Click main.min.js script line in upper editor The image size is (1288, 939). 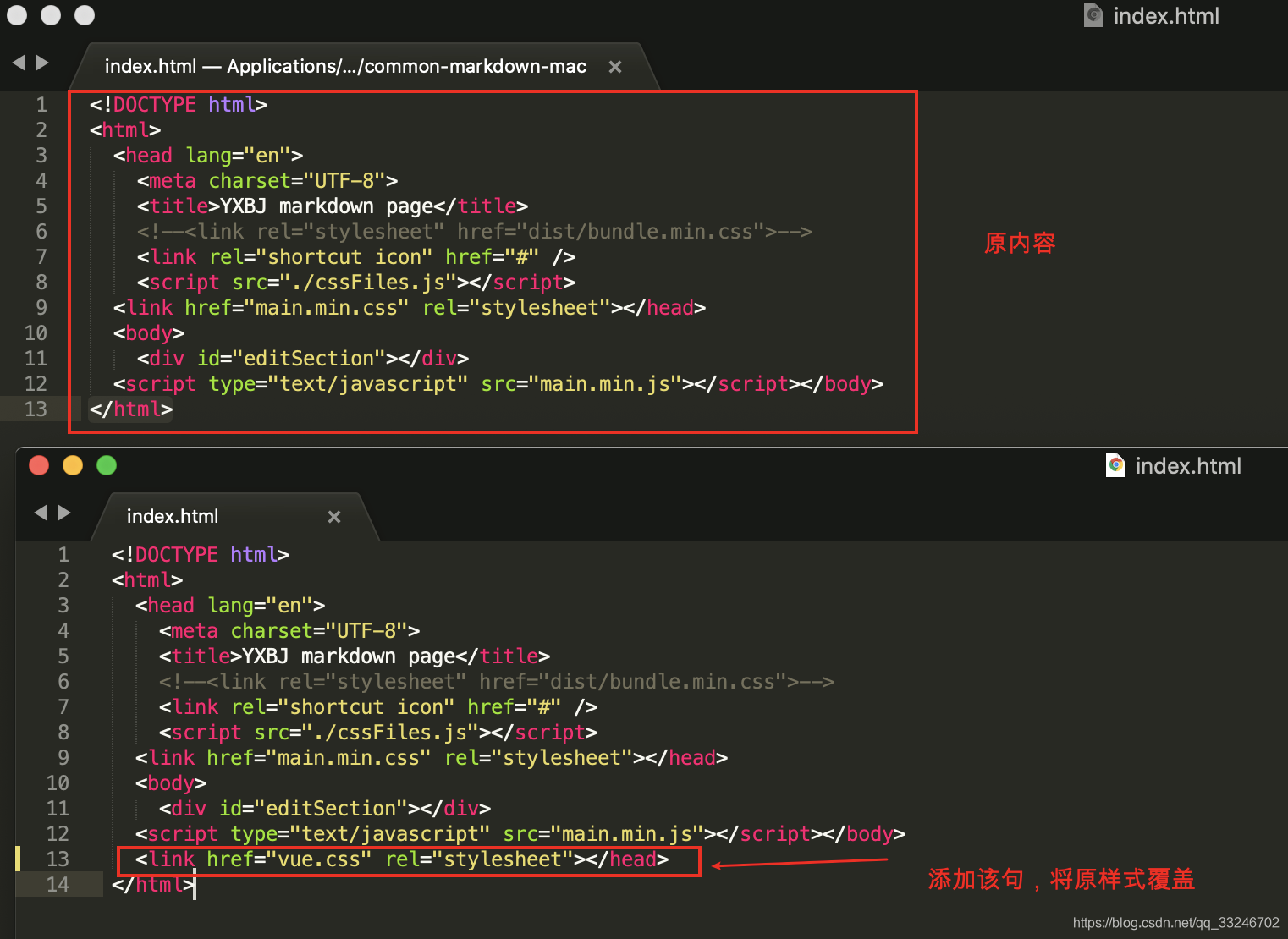(498, 384)
